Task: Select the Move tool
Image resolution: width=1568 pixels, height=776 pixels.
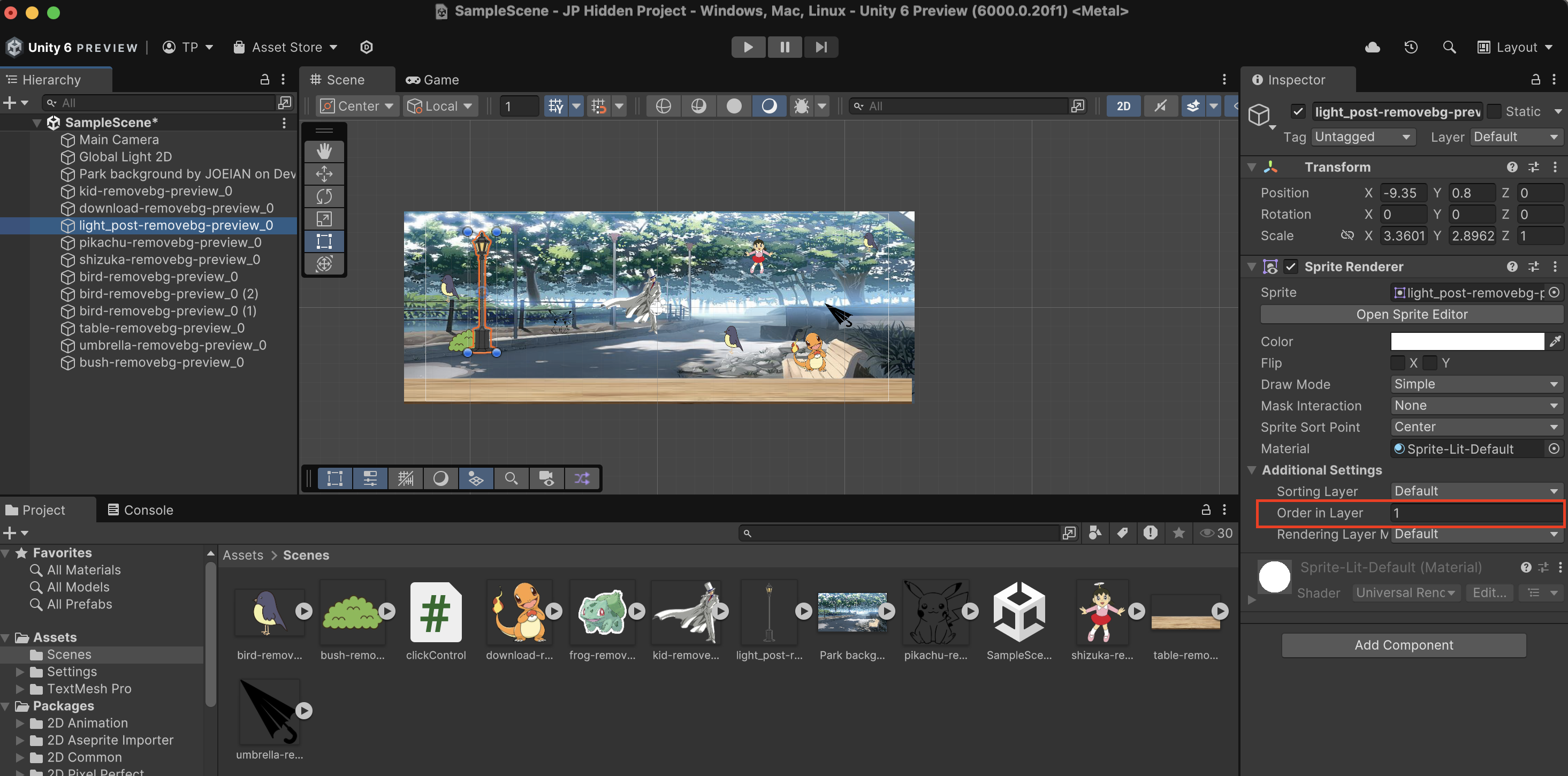Action: (x=324, y=174)
